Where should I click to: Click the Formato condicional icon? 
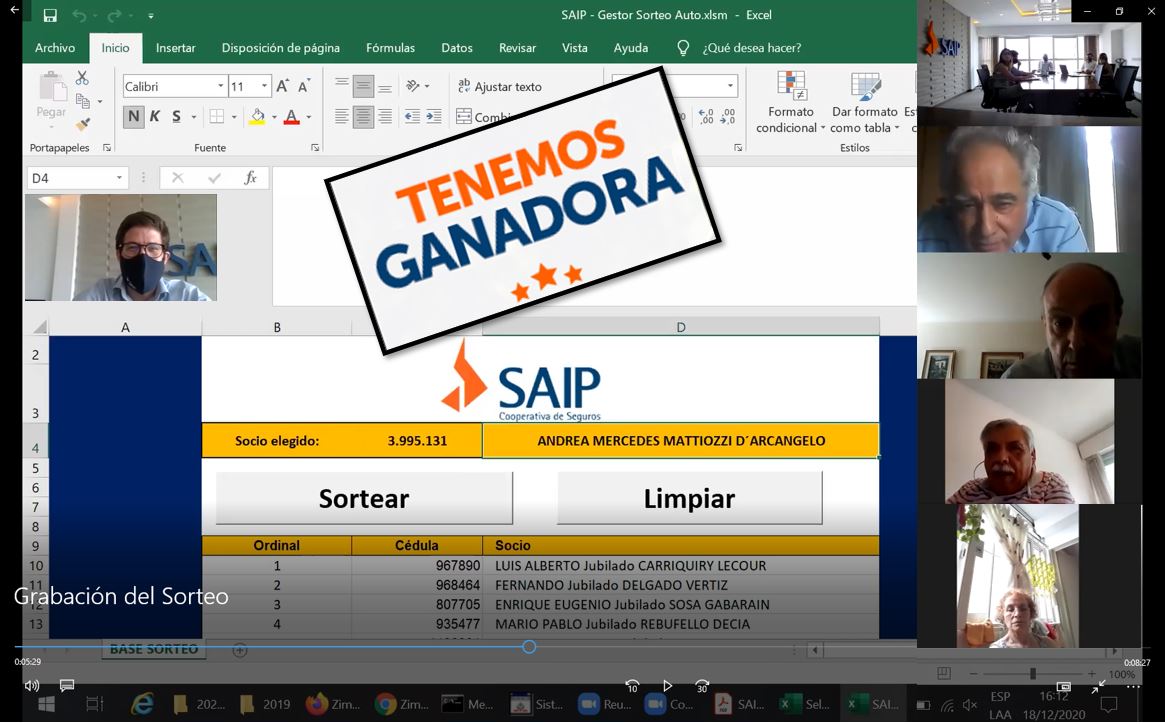(791, 87)
